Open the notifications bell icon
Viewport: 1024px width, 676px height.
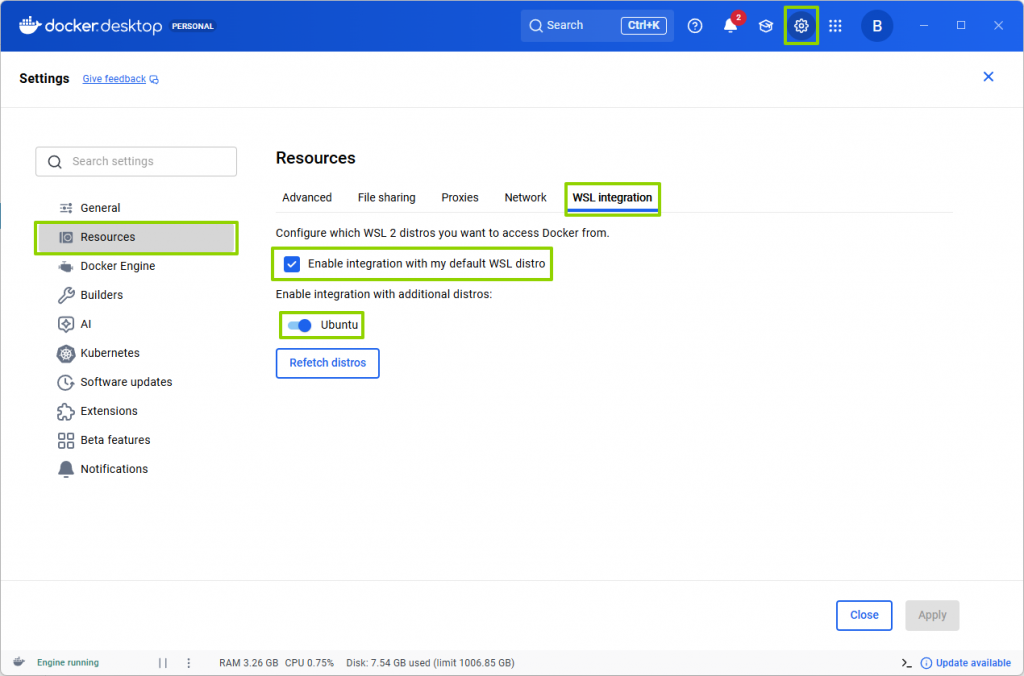pyautogui.click(x=731, y=26)
